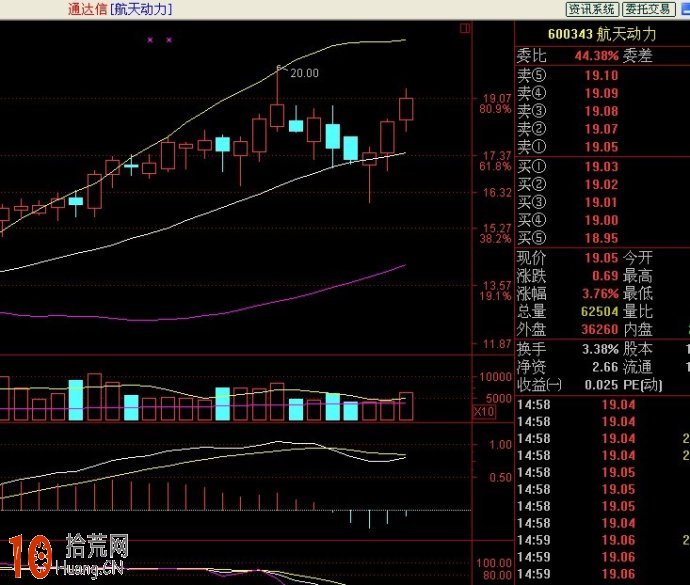The height and width of the screenshot is (585, 690).
Task: Click the 内盘 label
Action: pos(637,329)
